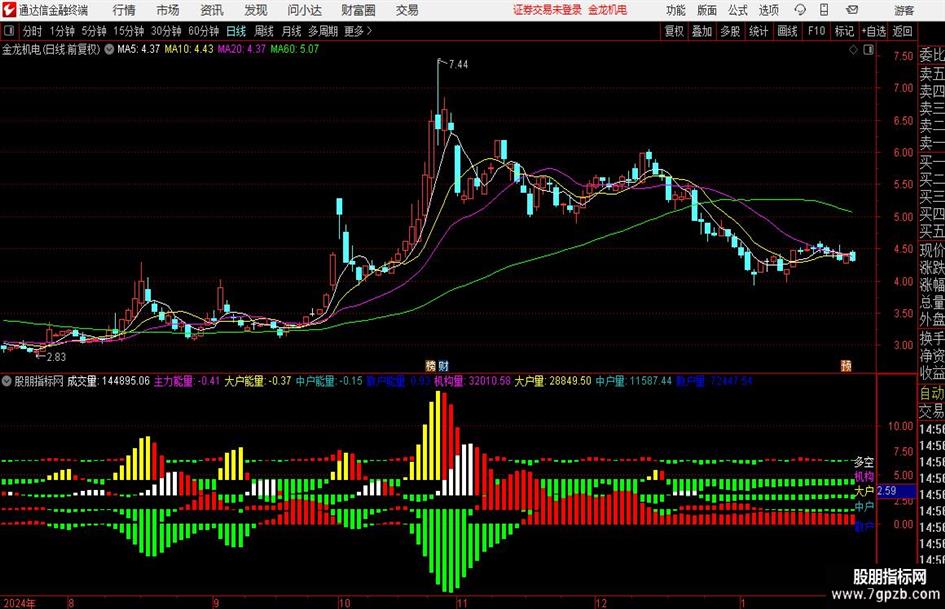Switch to 60分钟 period tab
Image resolution: width=945 pixels, height=609 pixels.
point(204,31)
